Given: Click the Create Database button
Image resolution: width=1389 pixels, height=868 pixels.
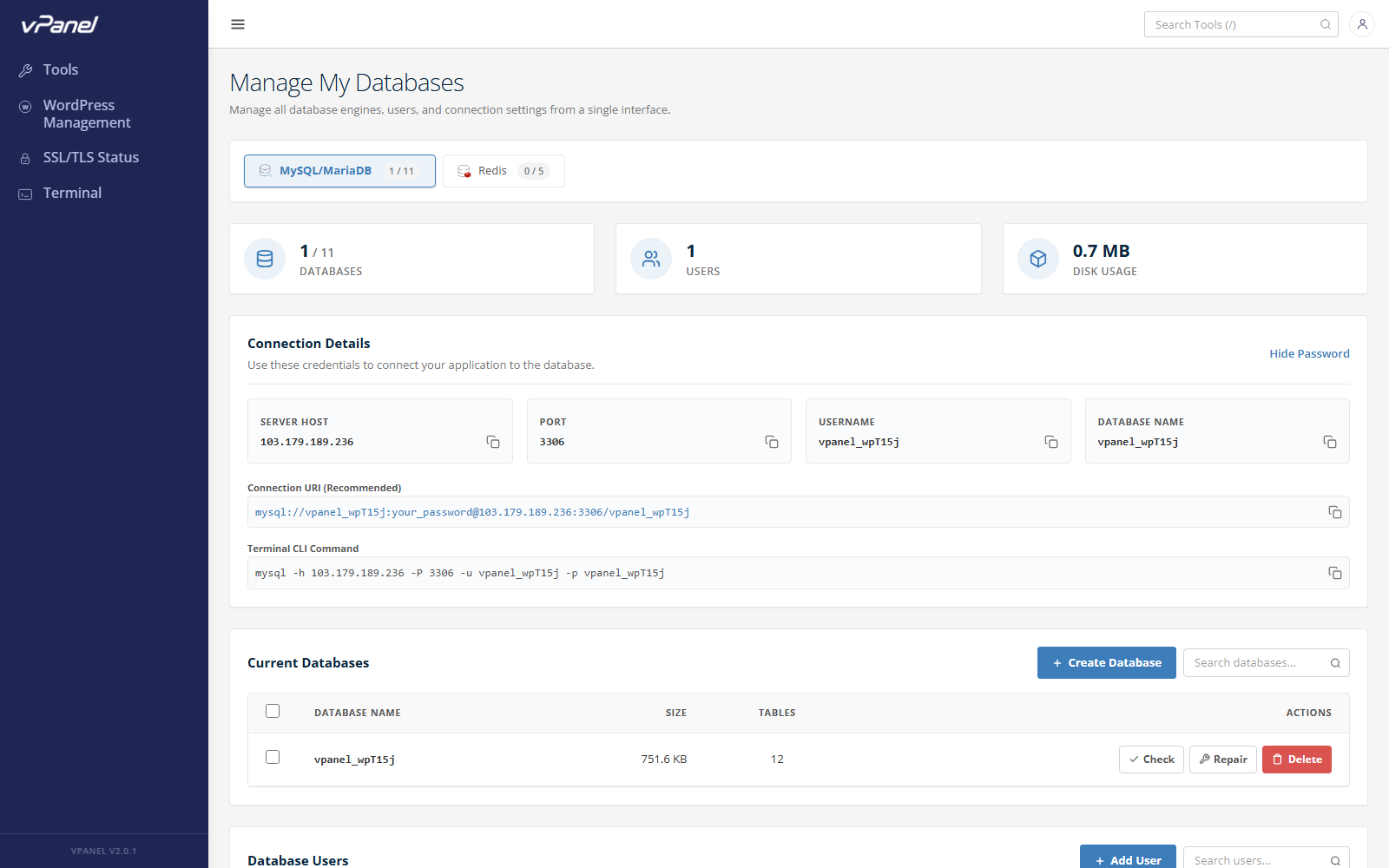Looking at the screenshot, I should tap(1107, 663).
